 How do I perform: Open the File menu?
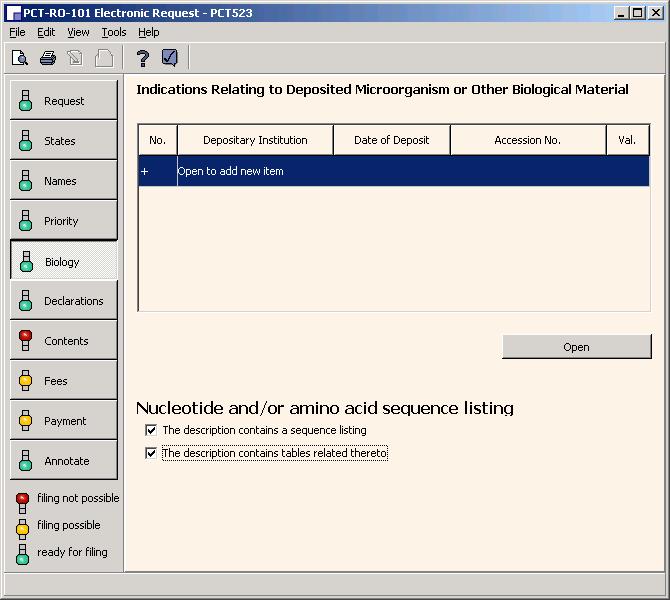tap(17, 32)
